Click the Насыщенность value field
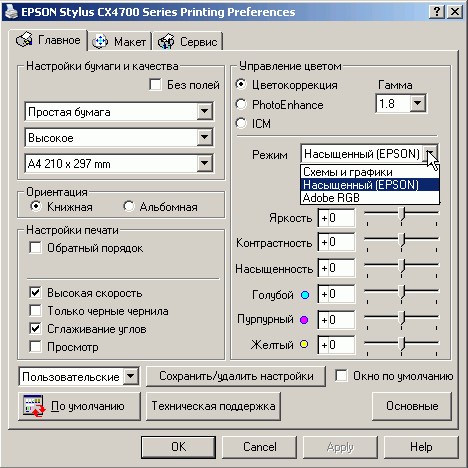 (336, 268)
